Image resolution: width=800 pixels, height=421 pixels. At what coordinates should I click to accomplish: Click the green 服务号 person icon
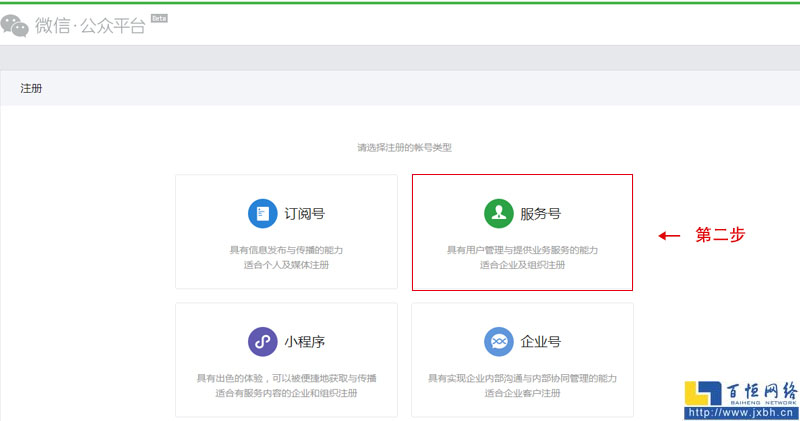point(498,213)
